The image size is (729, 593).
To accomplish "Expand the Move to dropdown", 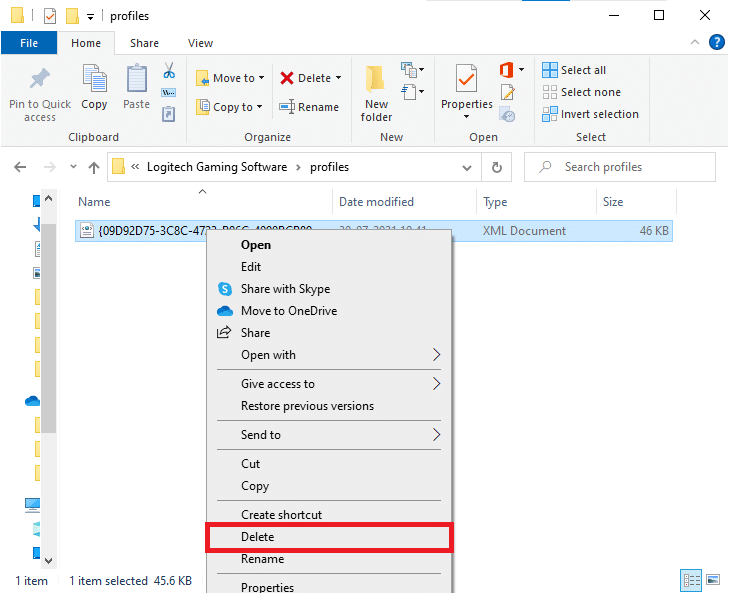I will (262, 78).
